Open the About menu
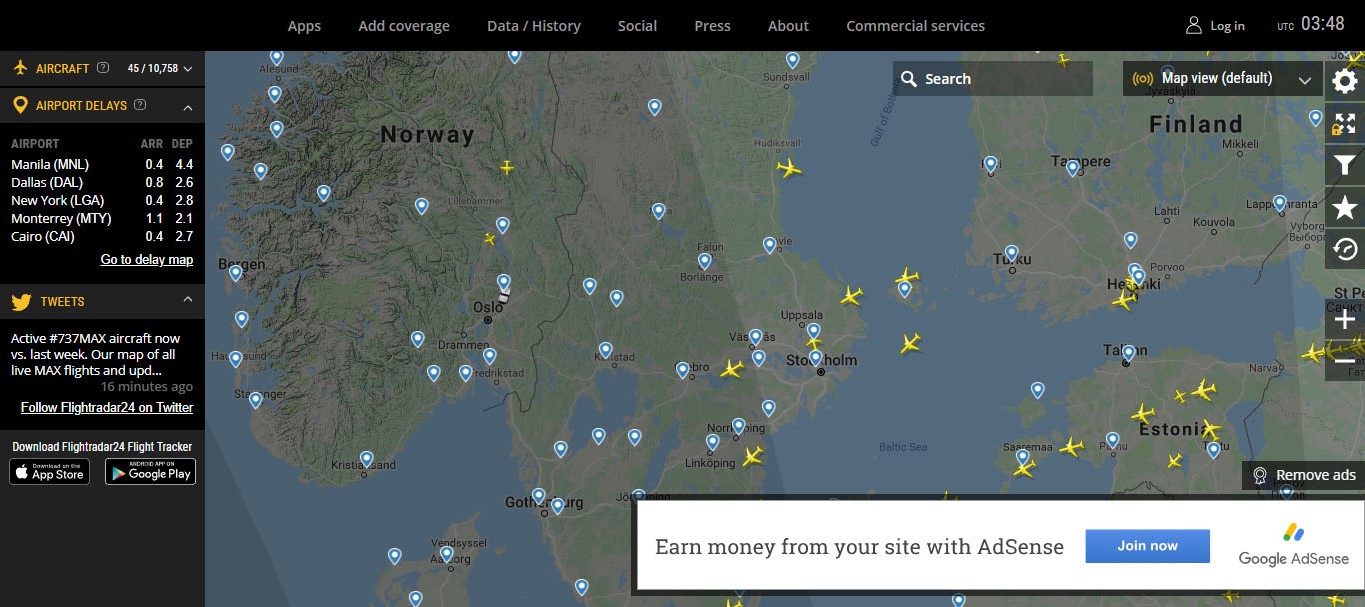Viewport: 1365px width, 607px height. pyautogui.click(x=788, y=26)
